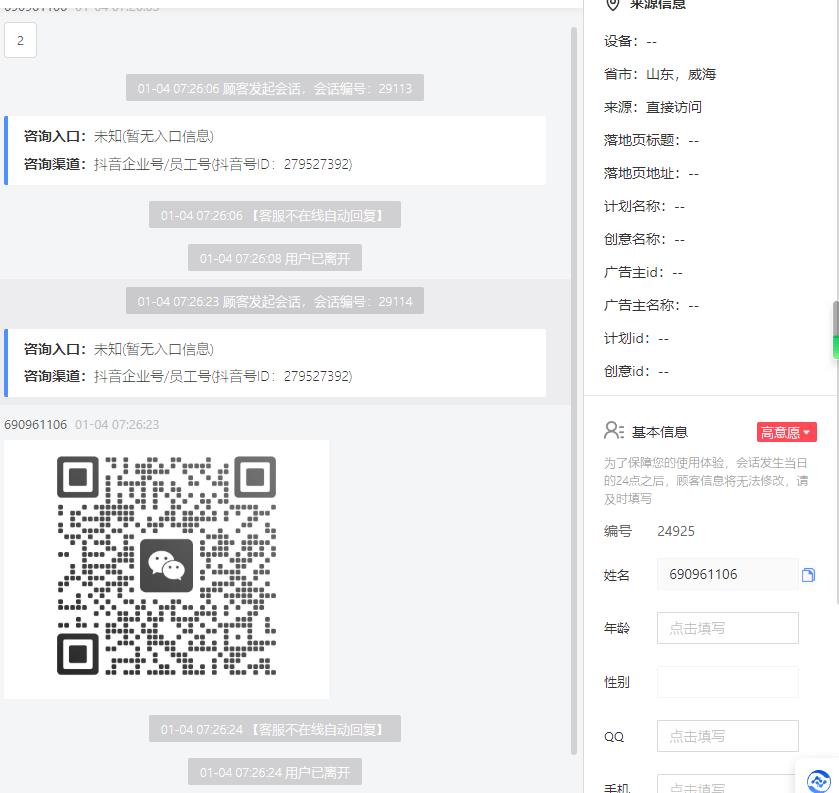Open the 基本信息 person icon

coord(614,430)
